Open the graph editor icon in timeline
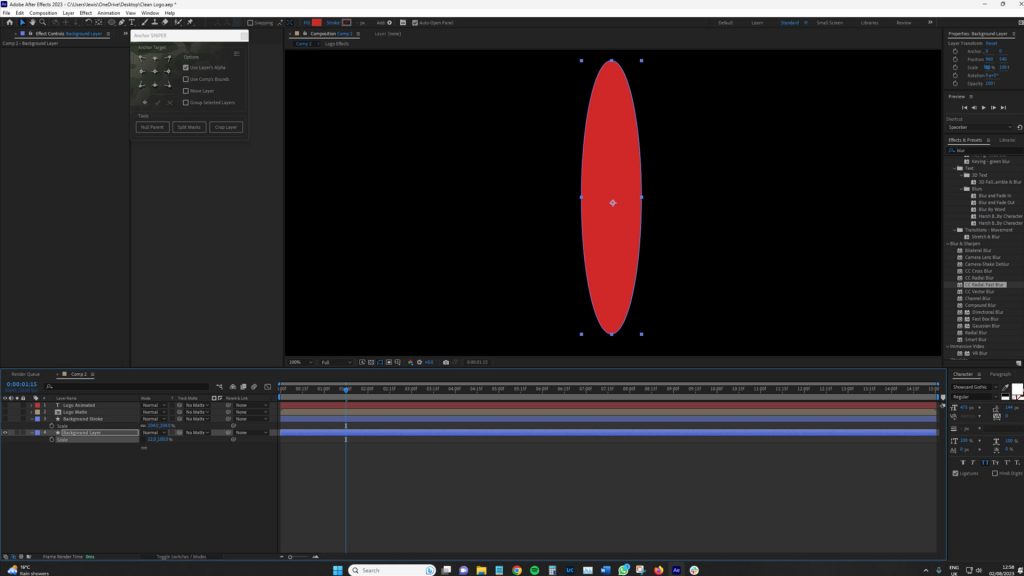This screenshot has height=576, width=1024. (268, 387)
